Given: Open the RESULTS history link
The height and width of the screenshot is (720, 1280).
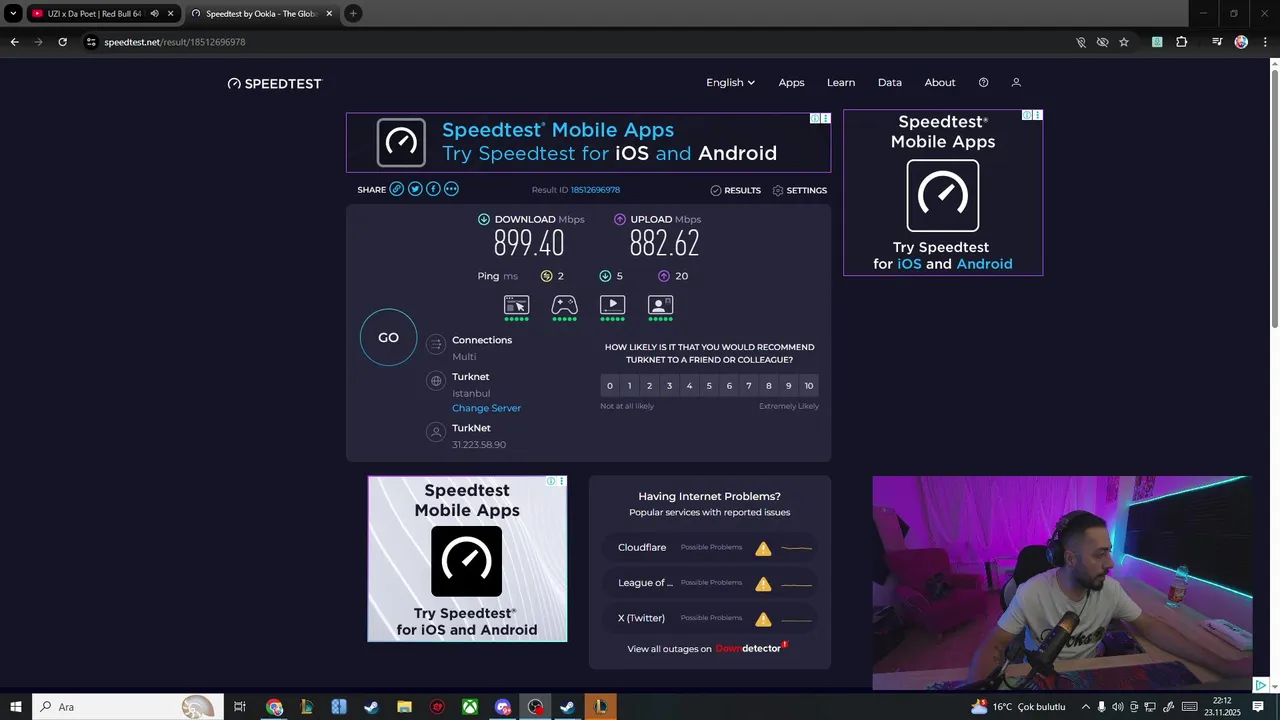Looking at the screenshot, I should coord(735,190).
